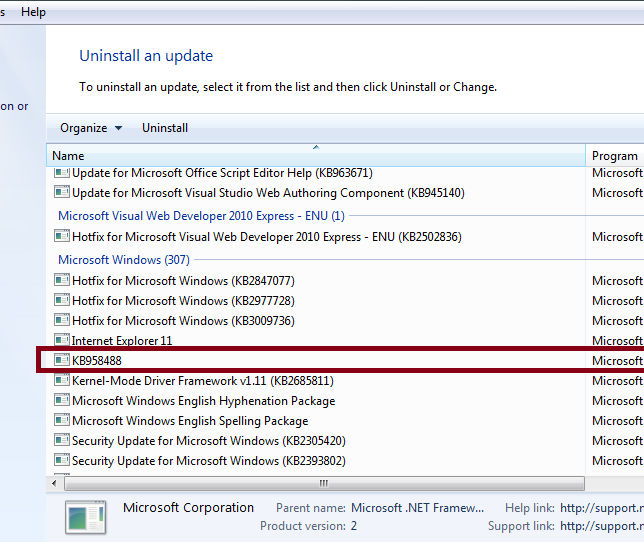
Task: Click icon for Office Script Editor Help update
Action: tap(62, 172)
